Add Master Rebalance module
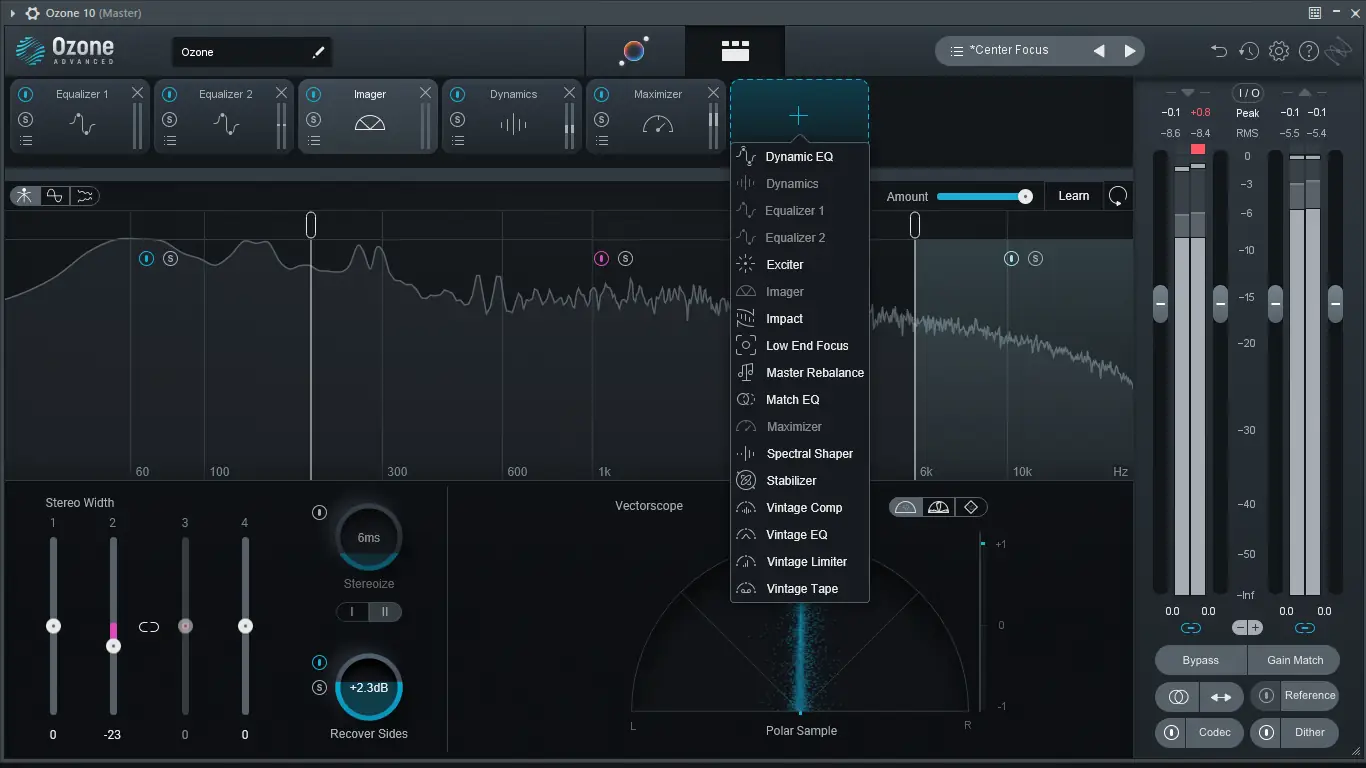 coord(800,373)
